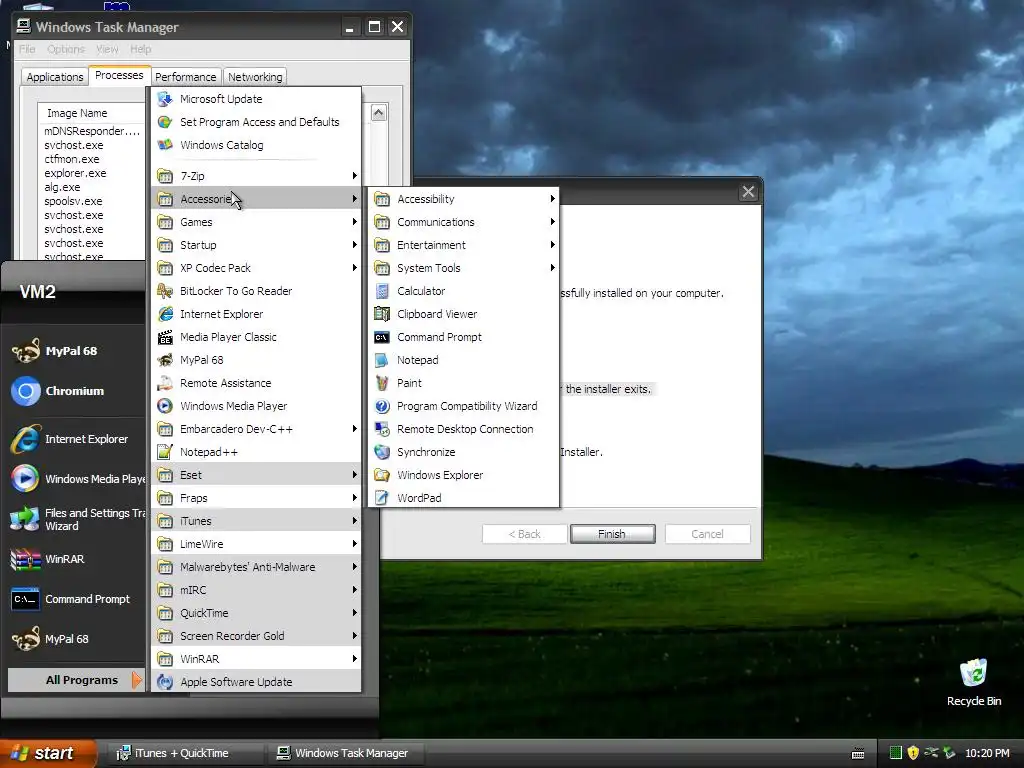Expand the iTunes program folder
This screenshot has height=768, width=1024.
tap(256, 521)
